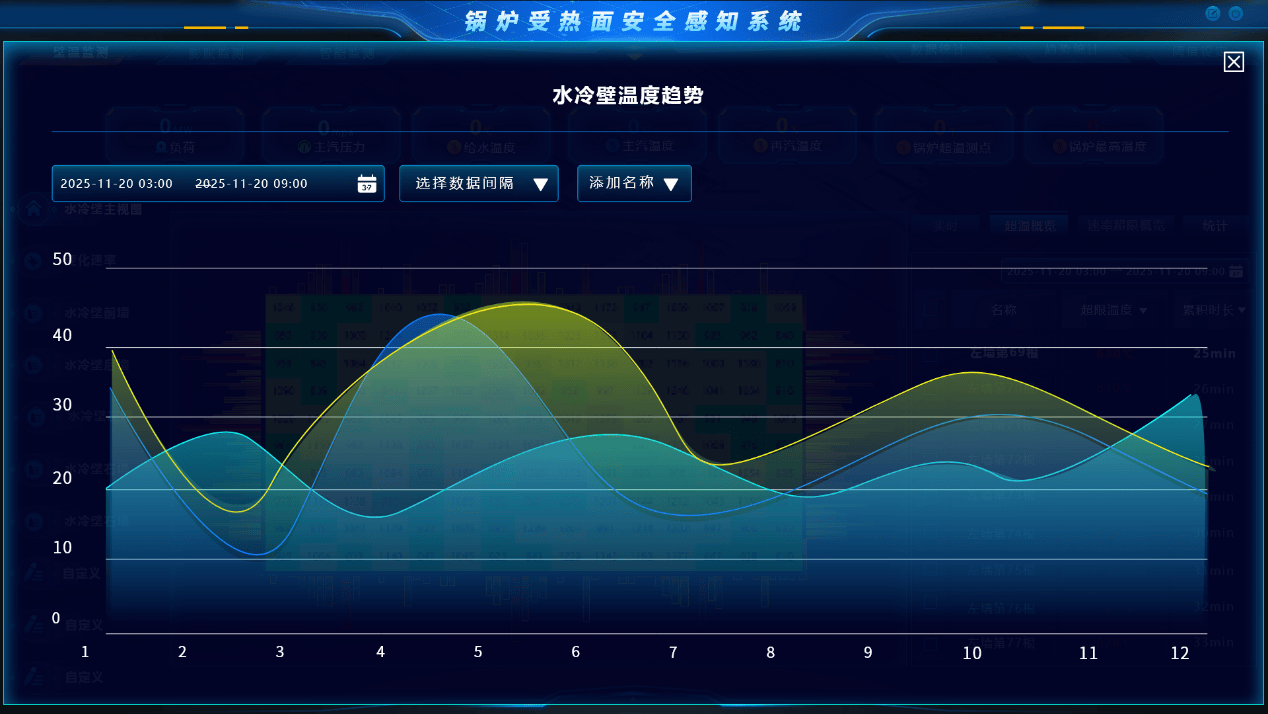Click the x-axis label 8
Viewport: 1268px width, 714px height.
click(770, 652)
